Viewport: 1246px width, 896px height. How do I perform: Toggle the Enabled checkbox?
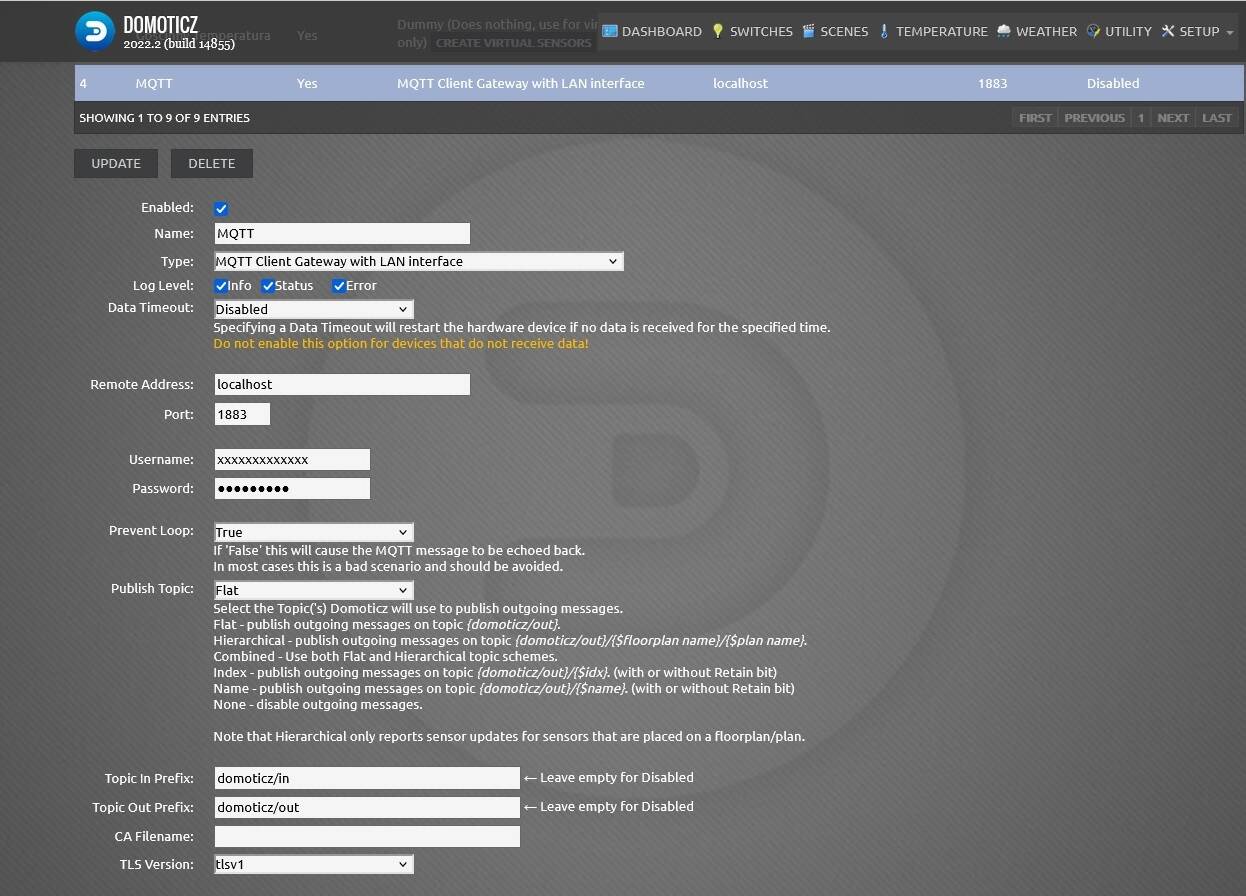221,209
